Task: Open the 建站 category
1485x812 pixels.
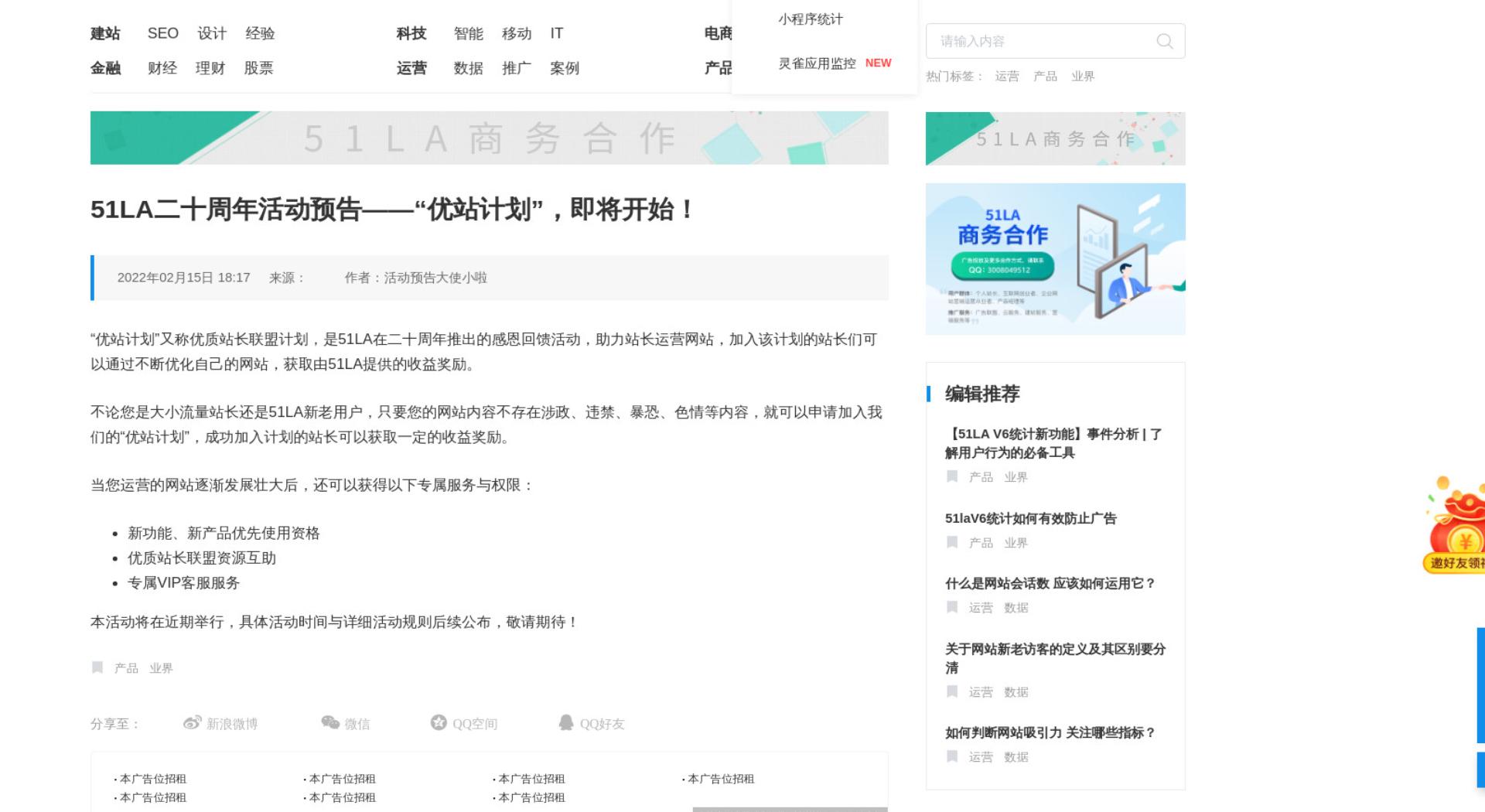Action: [105, 33]
